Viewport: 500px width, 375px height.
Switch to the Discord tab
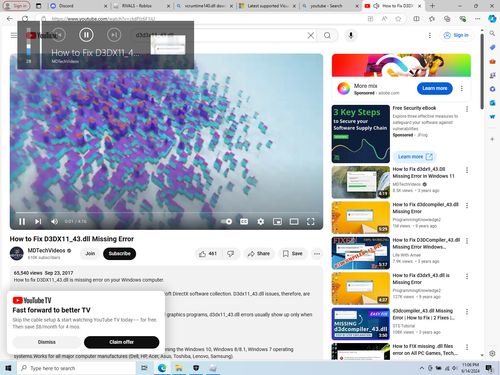click(78, 6)
